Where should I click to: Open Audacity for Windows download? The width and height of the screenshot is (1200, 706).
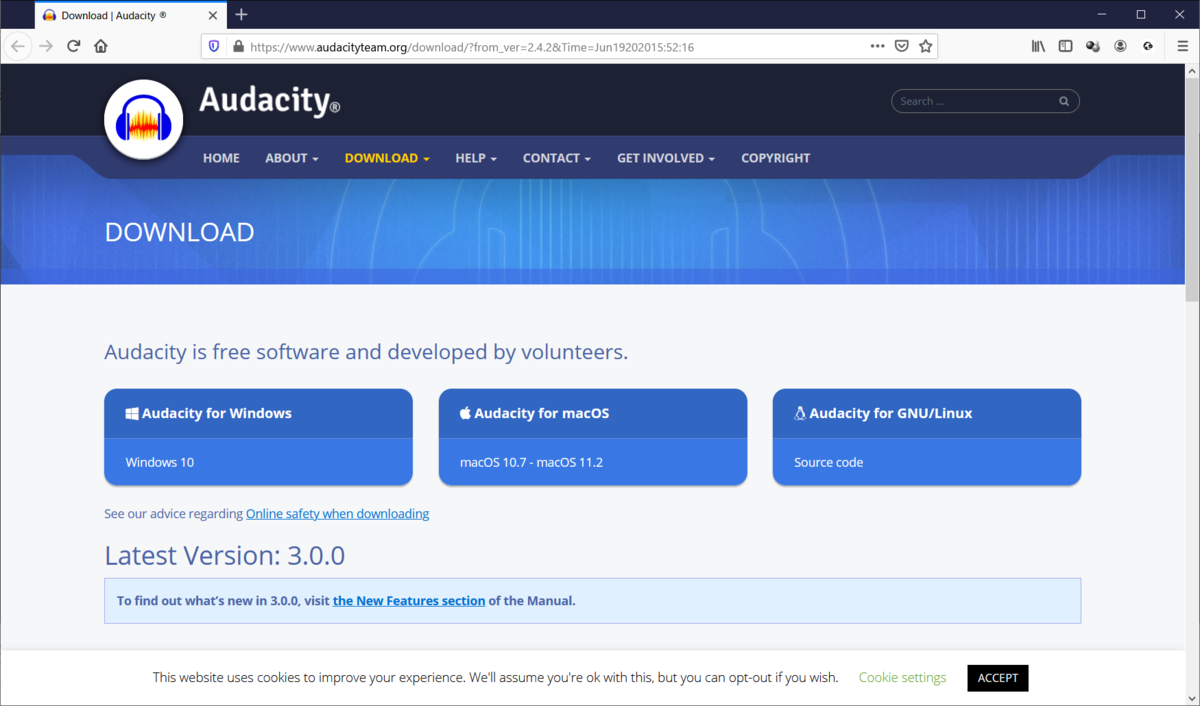tap(258, 413)
